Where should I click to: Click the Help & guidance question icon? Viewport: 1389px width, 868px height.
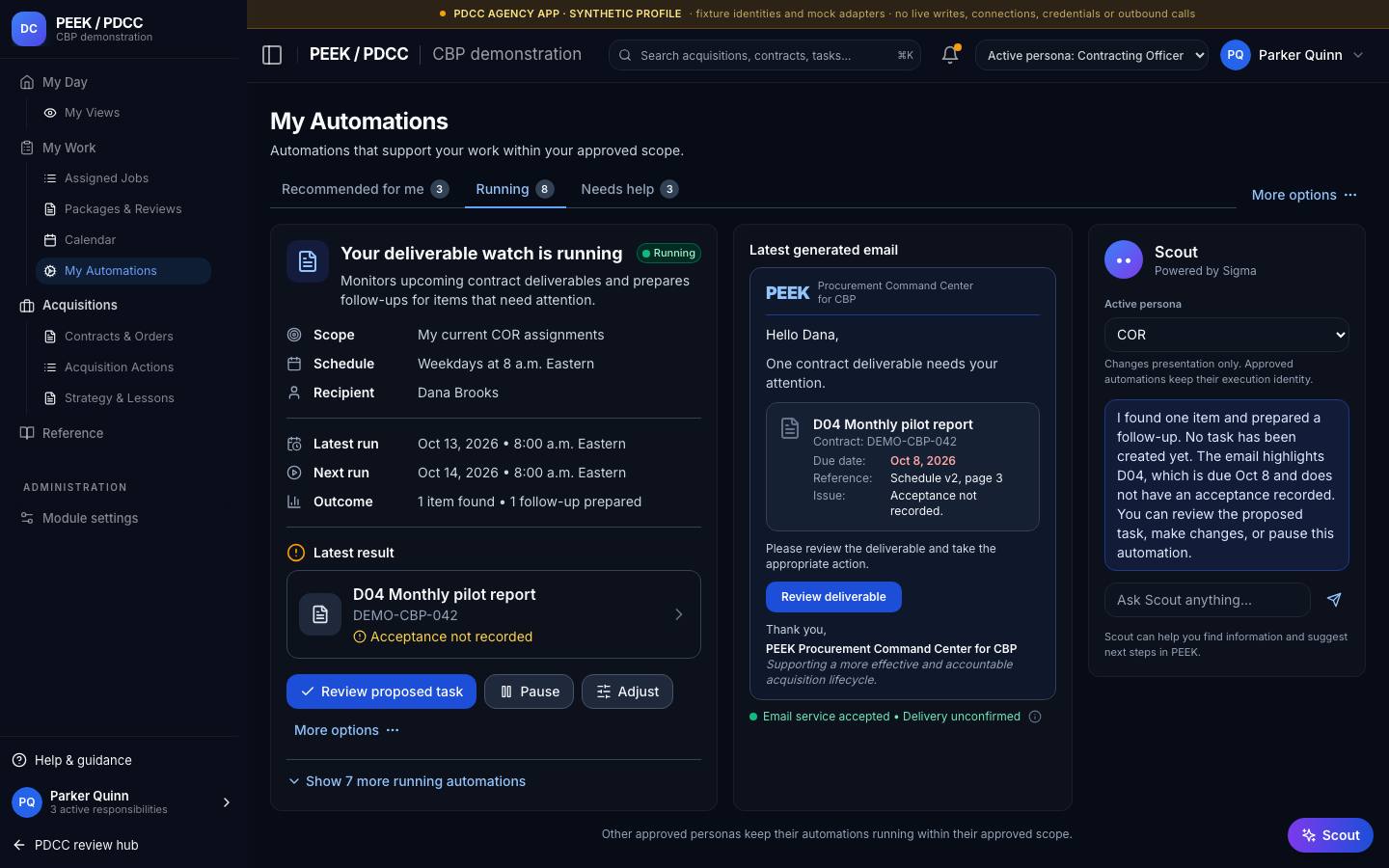19,760
